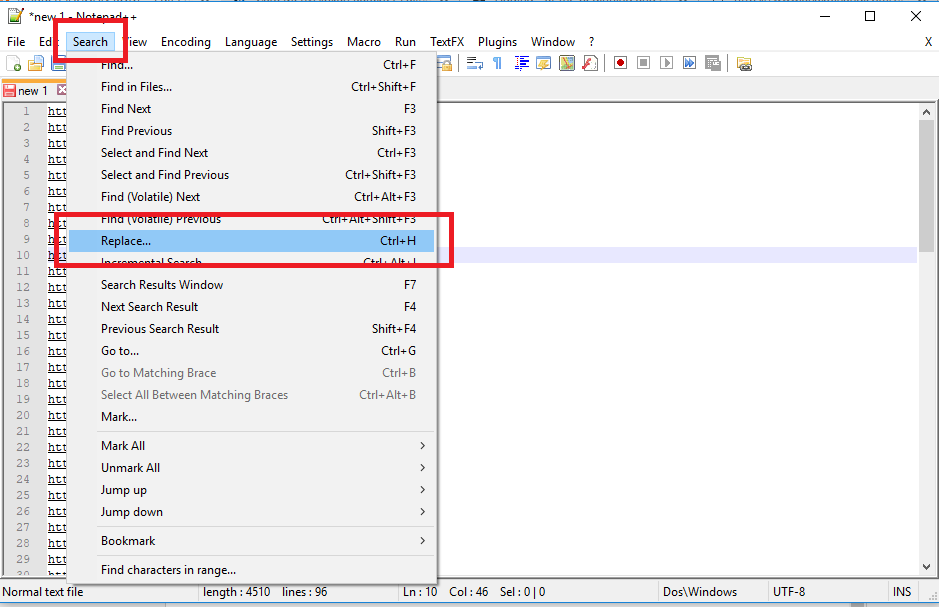Choose Next Search Result entry

pos(252,307)
